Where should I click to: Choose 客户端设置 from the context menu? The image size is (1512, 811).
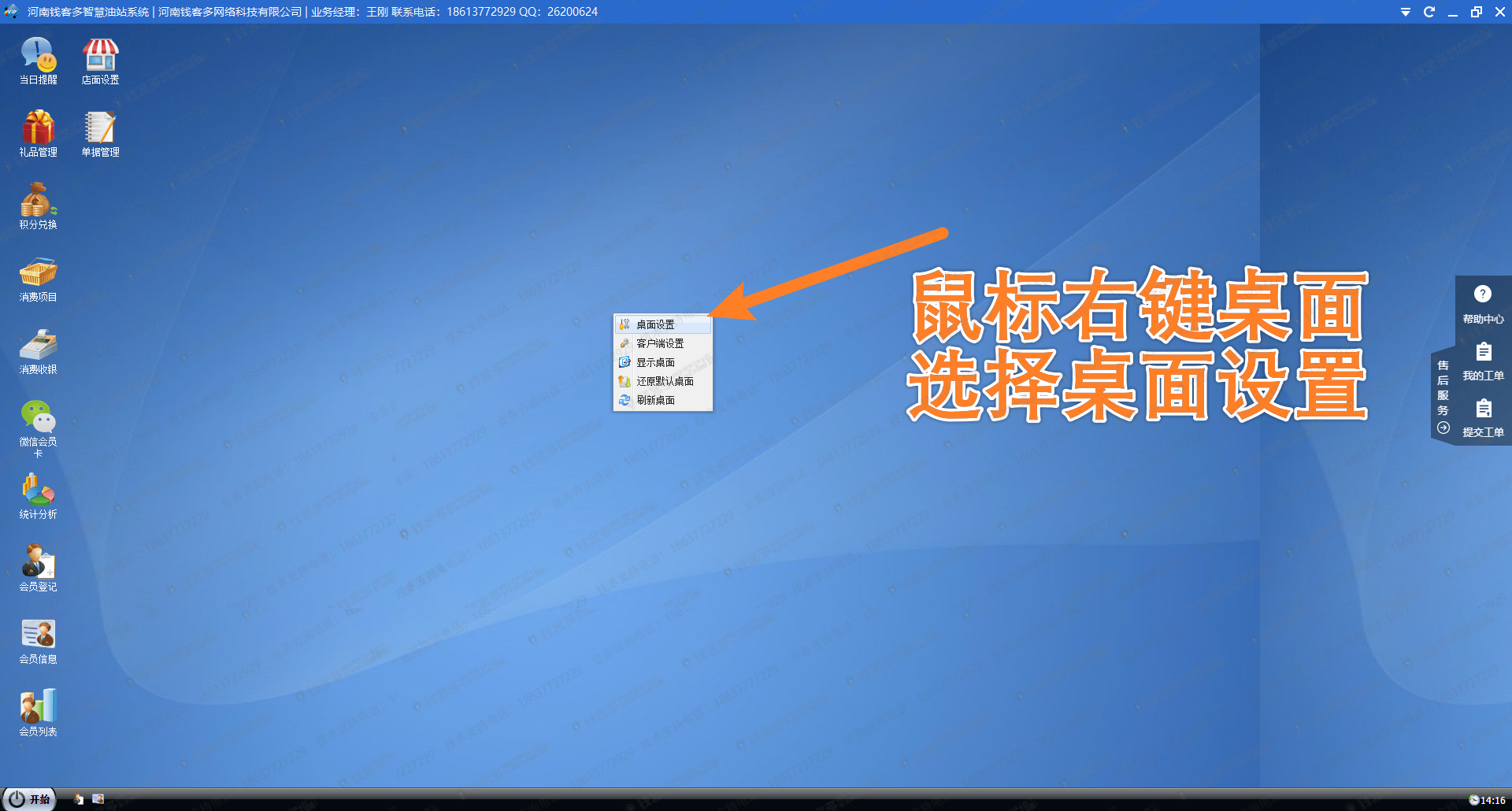coord(663,343)
